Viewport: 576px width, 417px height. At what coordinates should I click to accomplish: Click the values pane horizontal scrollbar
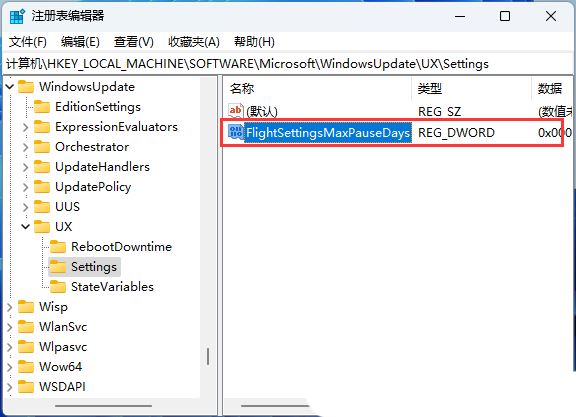click(x=275, y=406)
